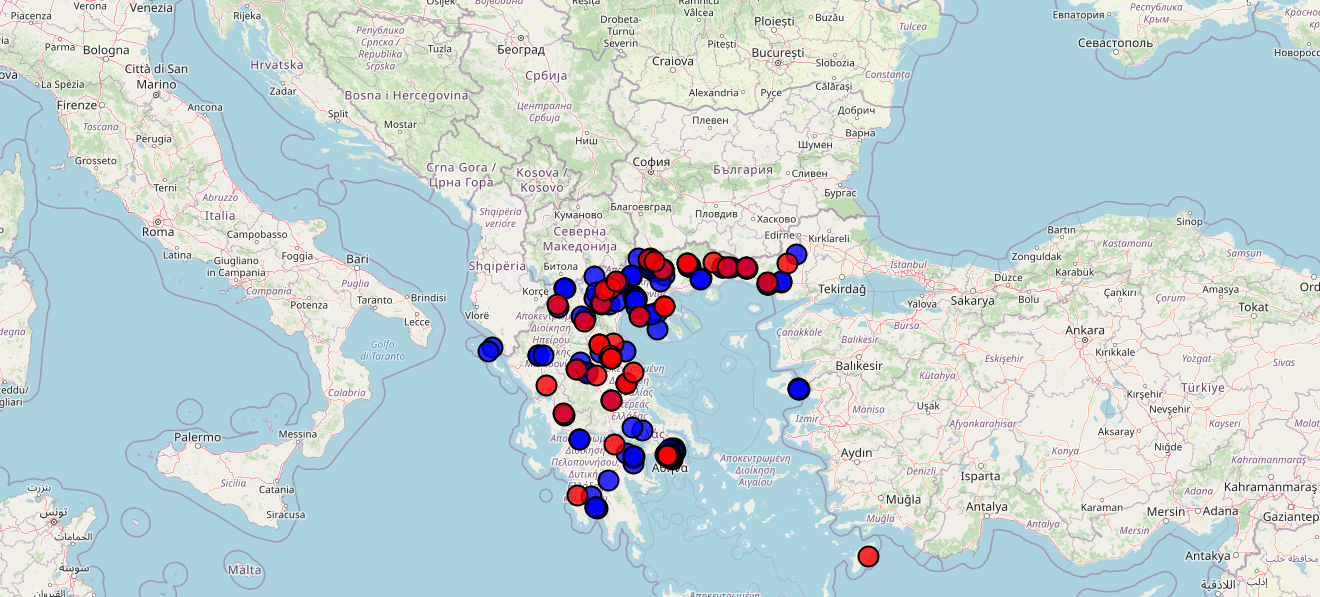Select the red marker over Athens
The height and width of the screenshot is (597, 1320).
tap(667, 455)
